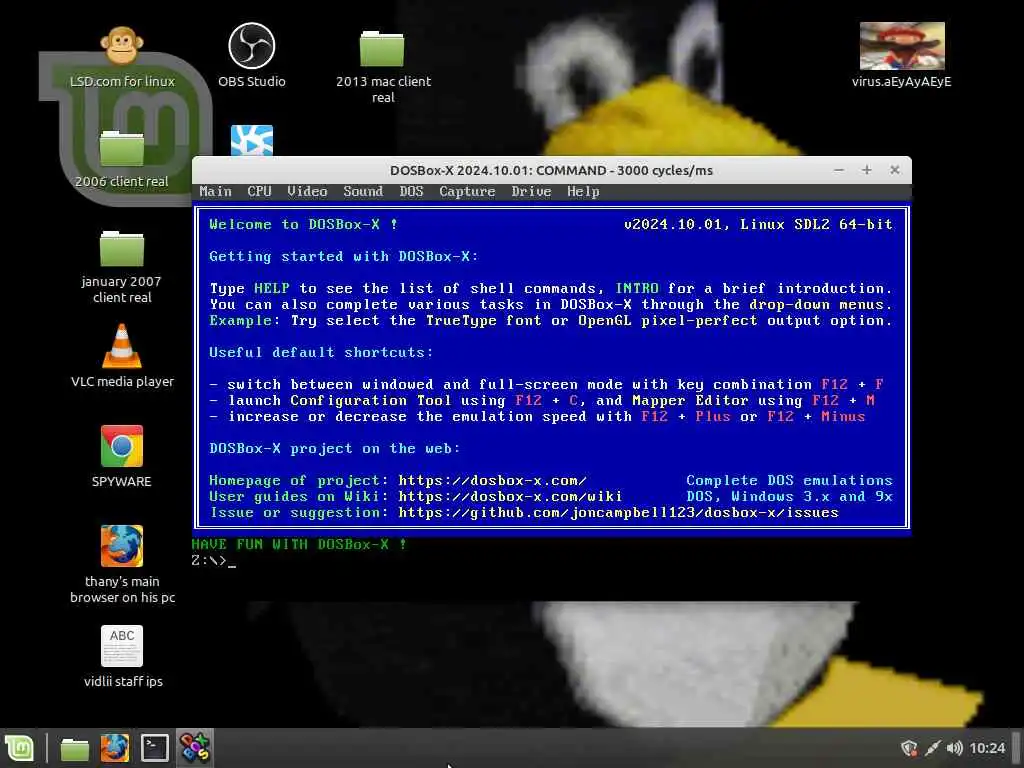Open the file manager from the taskbar
The width and height of the screenshot is (1024, 768).
(74, 748)
